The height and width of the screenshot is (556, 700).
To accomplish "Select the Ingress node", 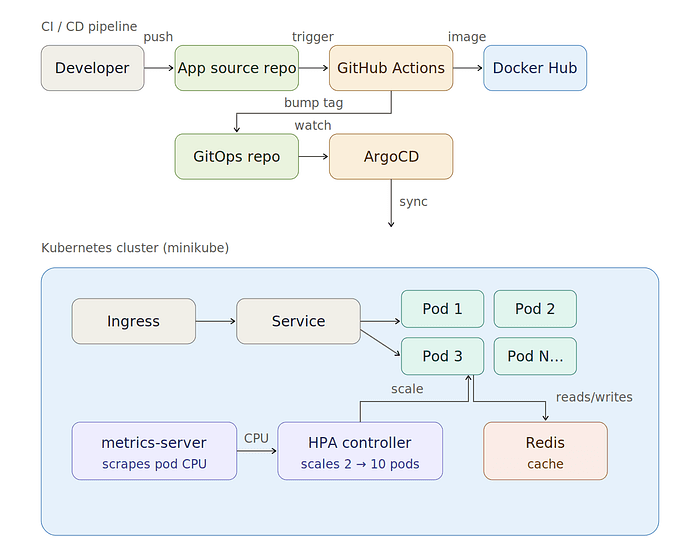I will [x=133, y=321].
